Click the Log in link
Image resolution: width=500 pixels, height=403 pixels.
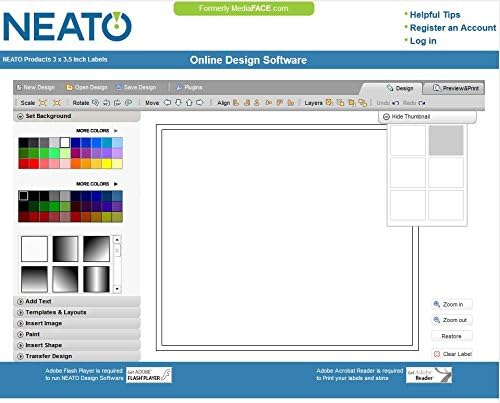pyautogui.click(x=423, y=41)
